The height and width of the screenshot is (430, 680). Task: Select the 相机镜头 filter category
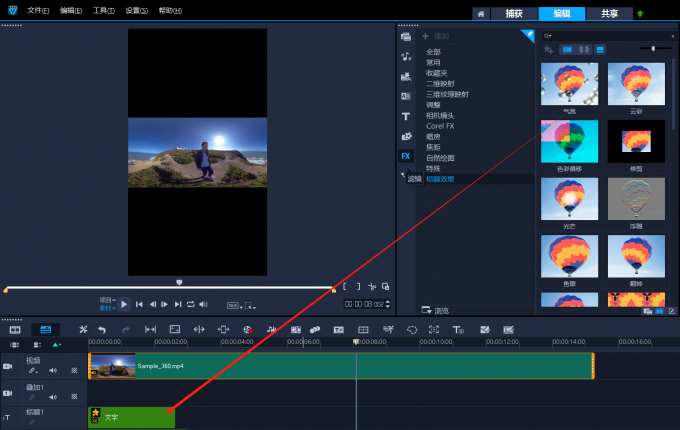(440, 116)
